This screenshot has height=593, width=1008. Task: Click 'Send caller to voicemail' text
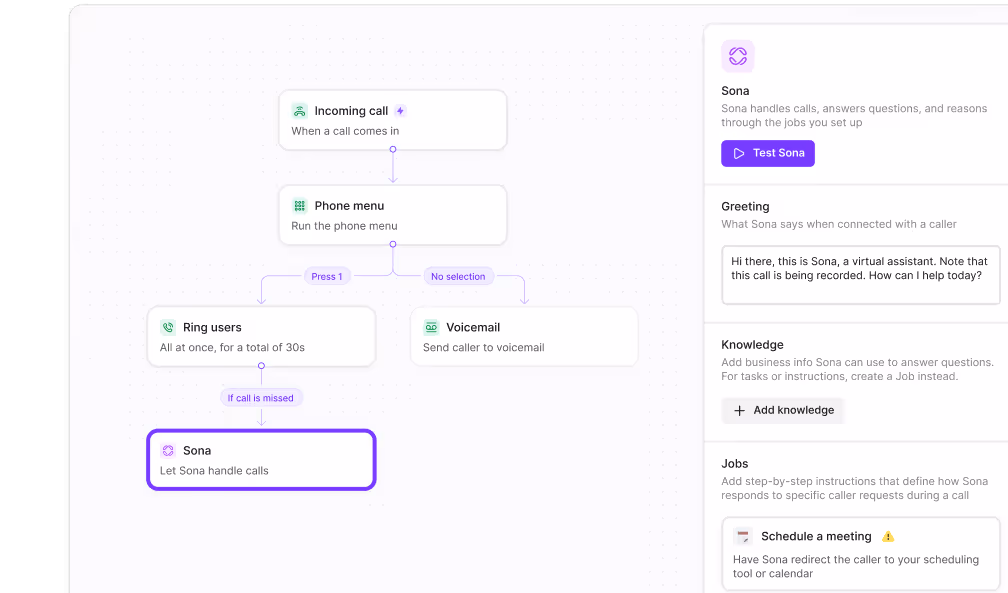(x=483, y=347)
